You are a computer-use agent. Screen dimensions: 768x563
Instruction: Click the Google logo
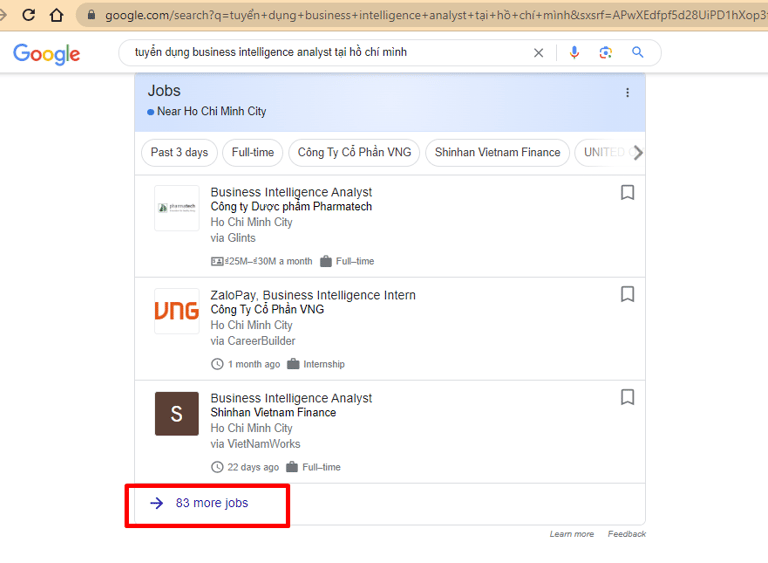click(47, 54)
